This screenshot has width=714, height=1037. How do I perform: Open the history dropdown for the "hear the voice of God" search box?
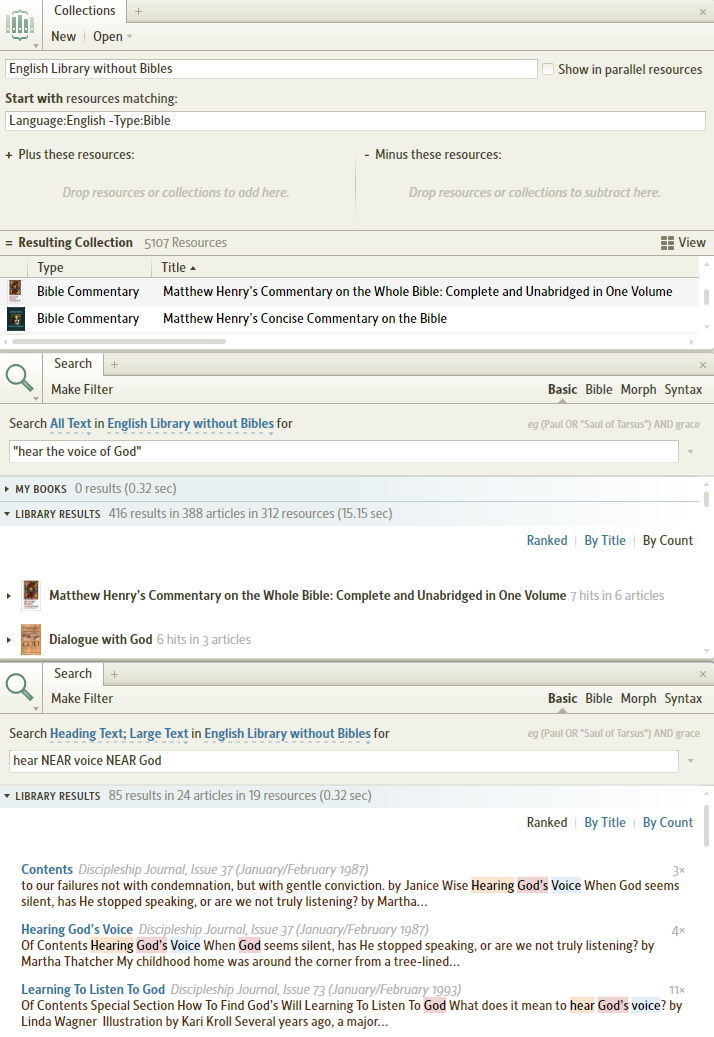pos(690,452)
